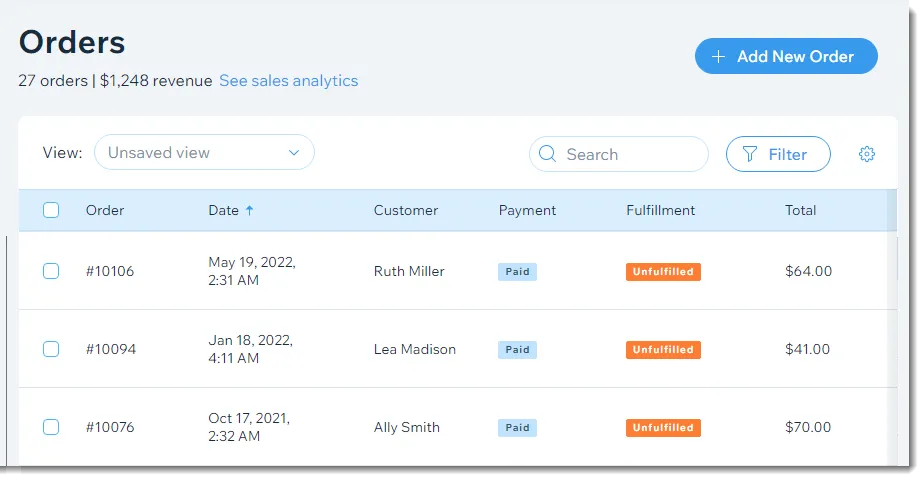Viewport: 924px width, 481px height.
Task: Open the Unsaved view dropdown
Action: [x=204, y=153]
